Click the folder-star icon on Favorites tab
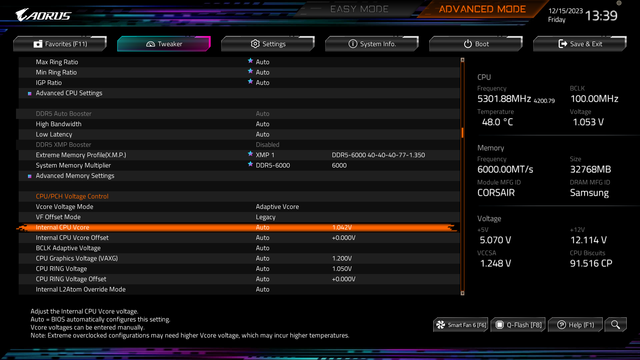The image size is (640, 360). 38,44
